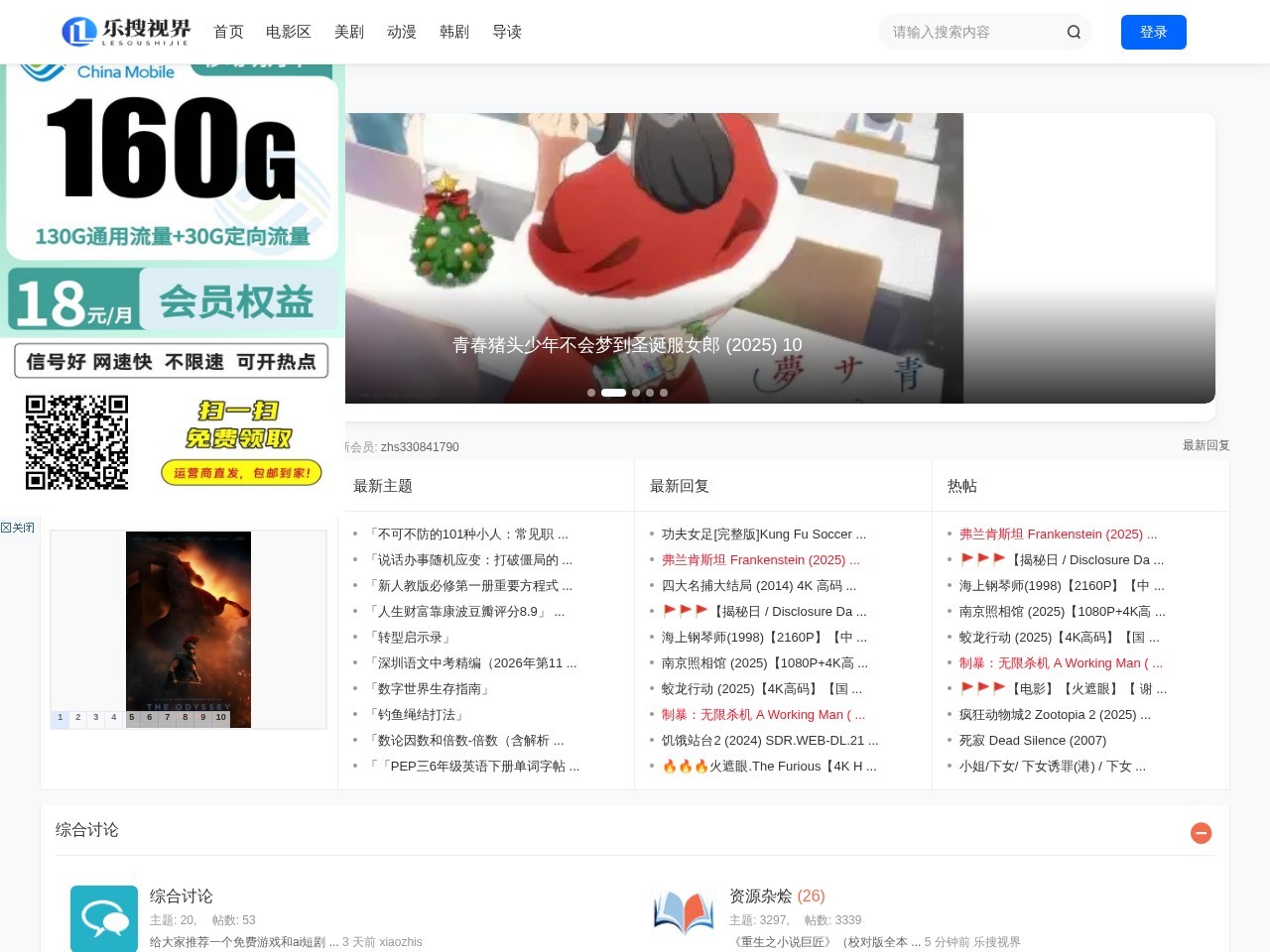Select the 最新回复 column header
Viewport: 1270px width, 952px height.
(x=680, y=486)
